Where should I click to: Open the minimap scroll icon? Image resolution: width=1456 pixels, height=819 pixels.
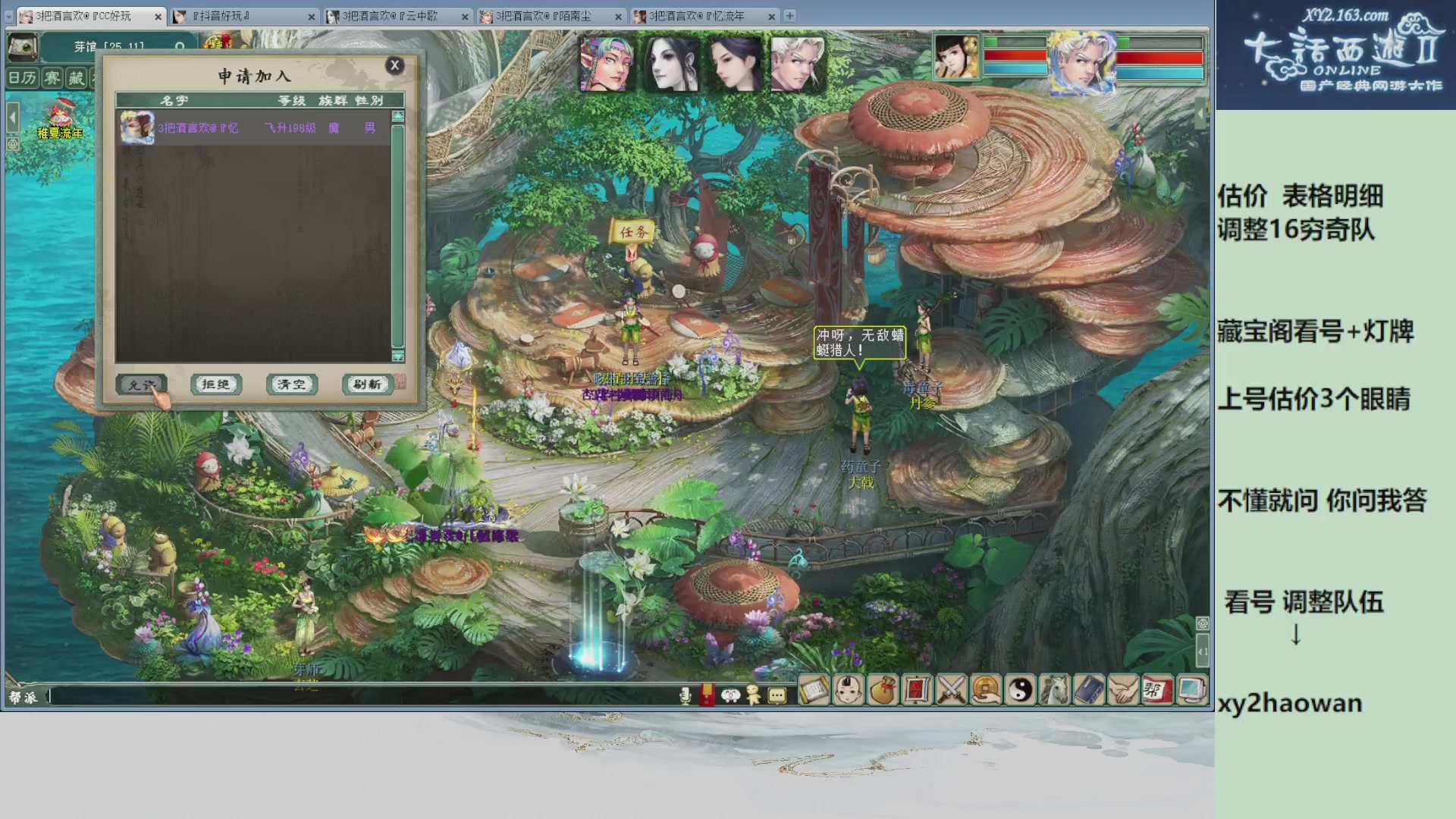(x=23, y=48)
